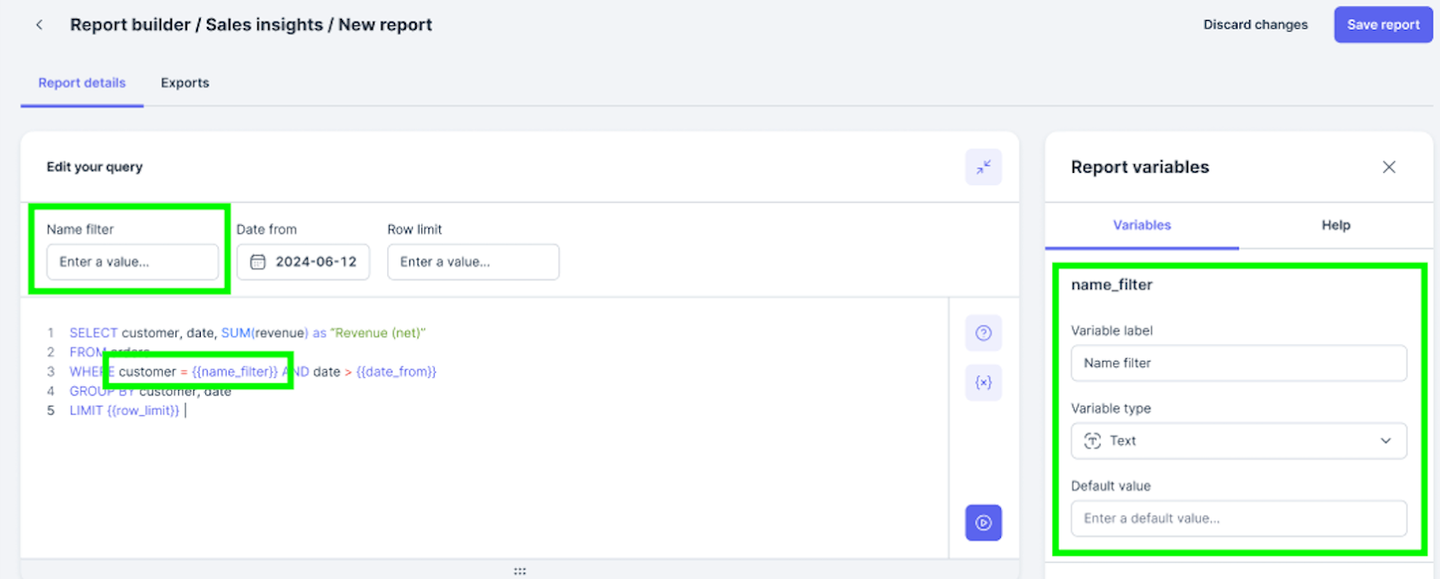
Task: Click Save report button
Action: 1383,25
